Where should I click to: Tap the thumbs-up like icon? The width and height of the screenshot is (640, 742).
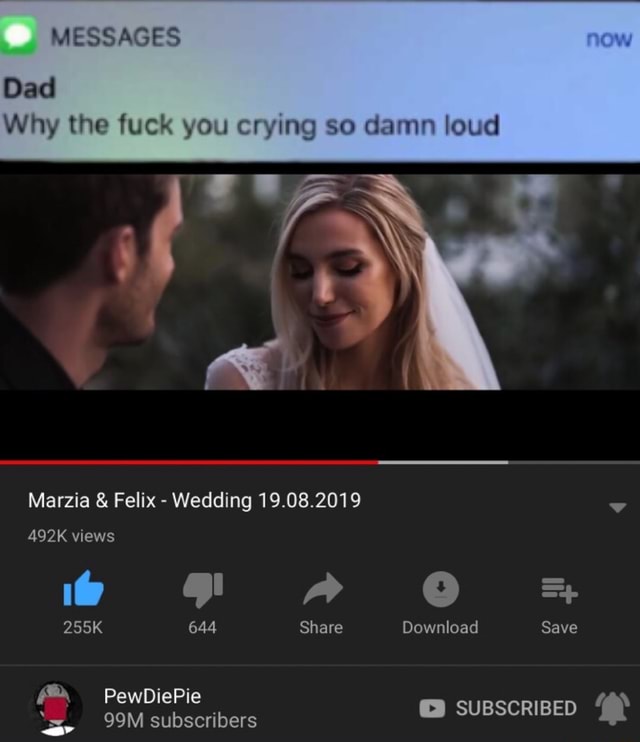coord(83,588)
